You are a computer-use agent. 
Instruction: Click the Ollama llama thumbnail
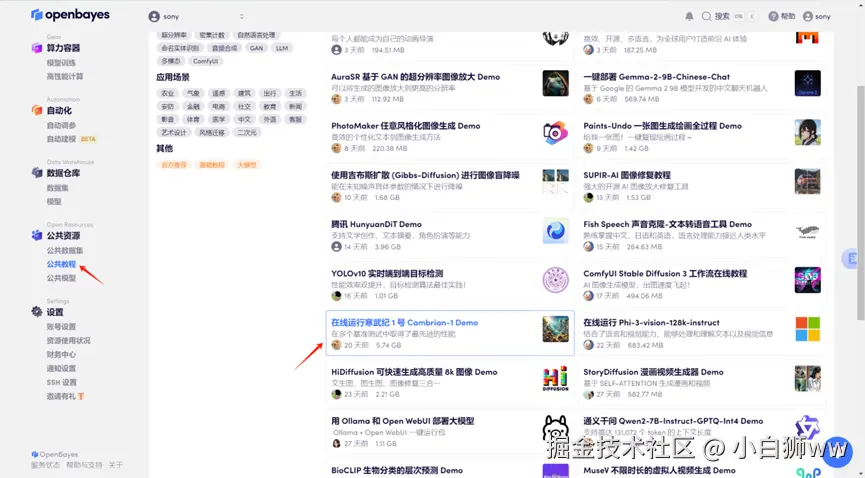tap(556, 428)
